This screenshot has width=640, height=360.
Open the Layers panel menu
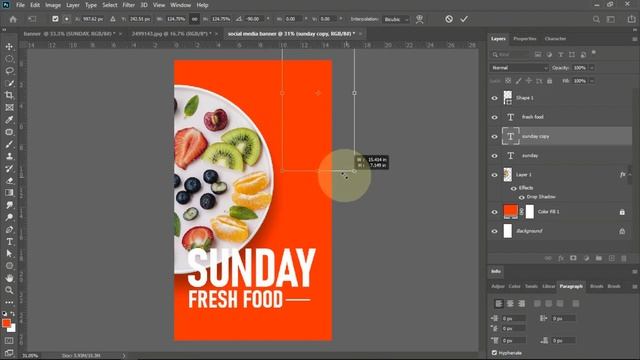[x=635, y=39]
